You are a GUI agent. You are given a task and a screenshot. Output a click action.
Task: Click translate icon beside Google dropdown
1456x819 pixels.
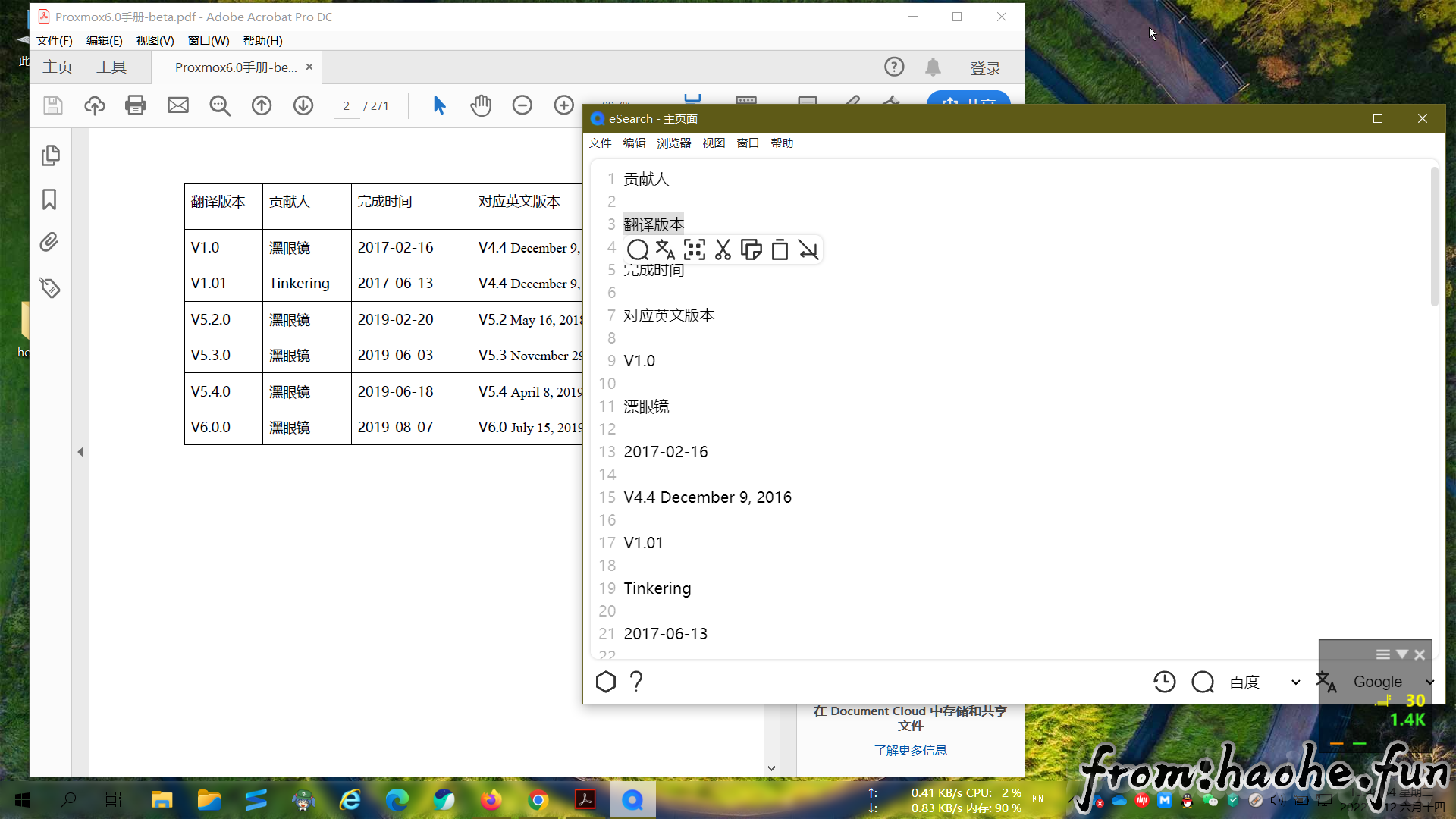(x=1326, y=682)
